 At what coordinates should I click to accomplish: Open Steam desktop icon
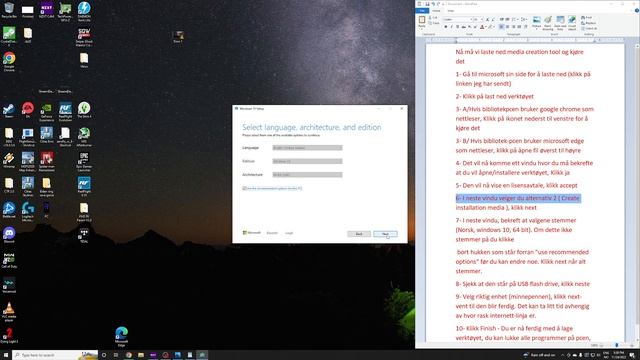pyautogui.click(x=9, y=111)
